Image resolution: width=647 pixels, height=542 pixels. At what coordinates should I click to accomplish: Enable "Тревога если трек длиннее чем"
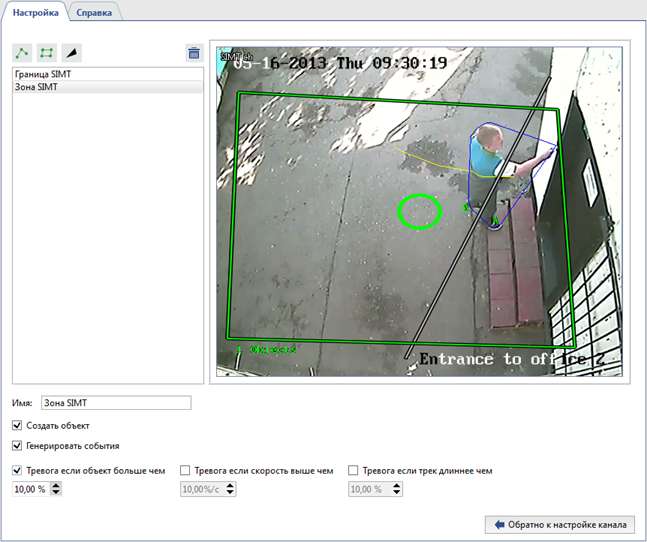[x=353, y=470]
